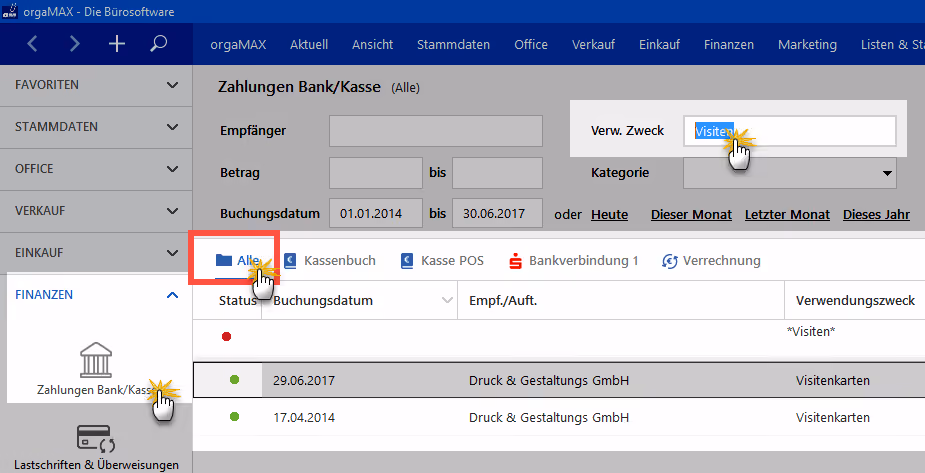Viewport: 925px width, 473px height.
Task: Open the Kategorie dropdown
Action: 887,173
